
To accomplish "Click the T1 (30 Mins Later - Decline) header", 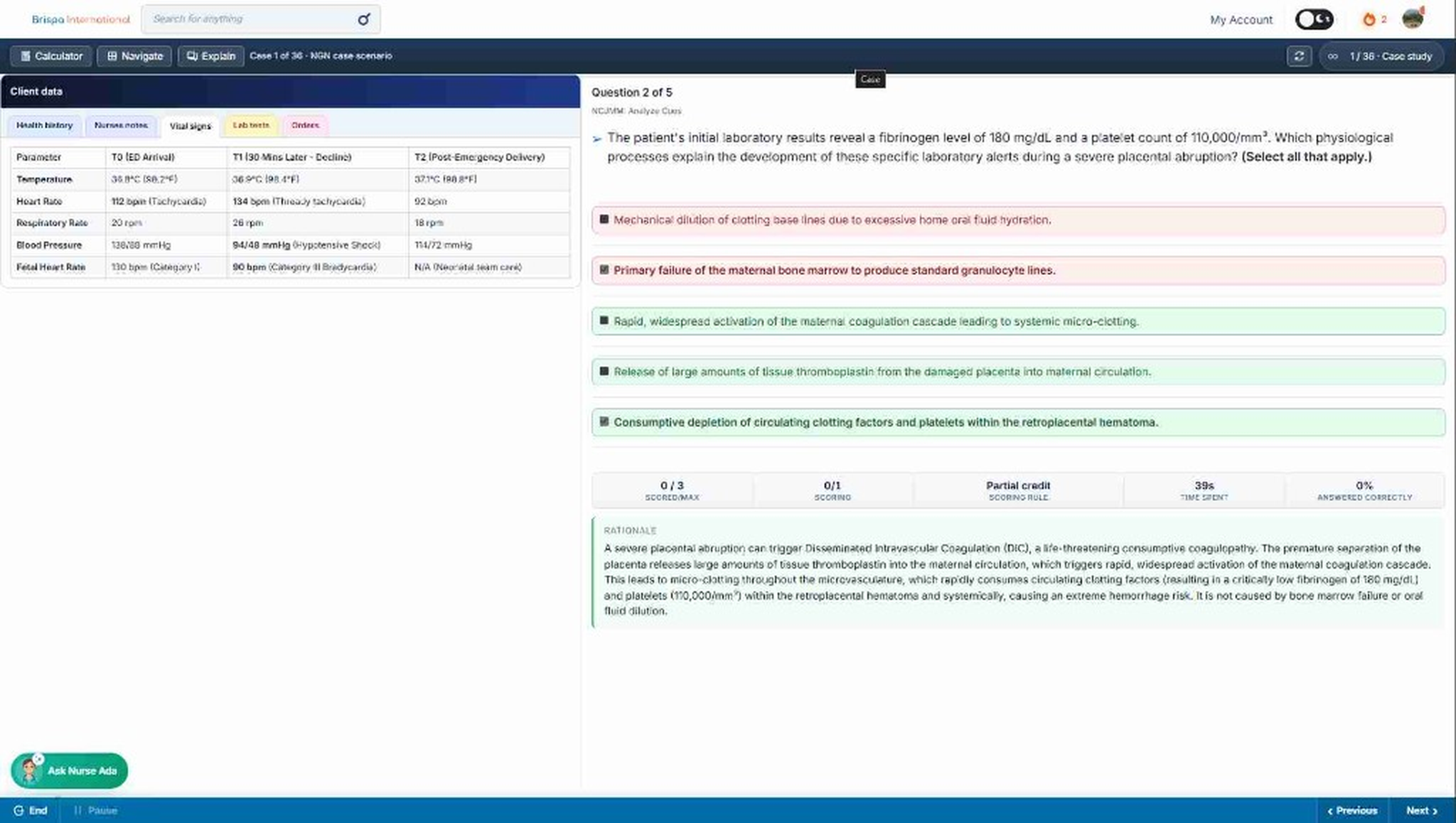I will click(x=291, y=157).
